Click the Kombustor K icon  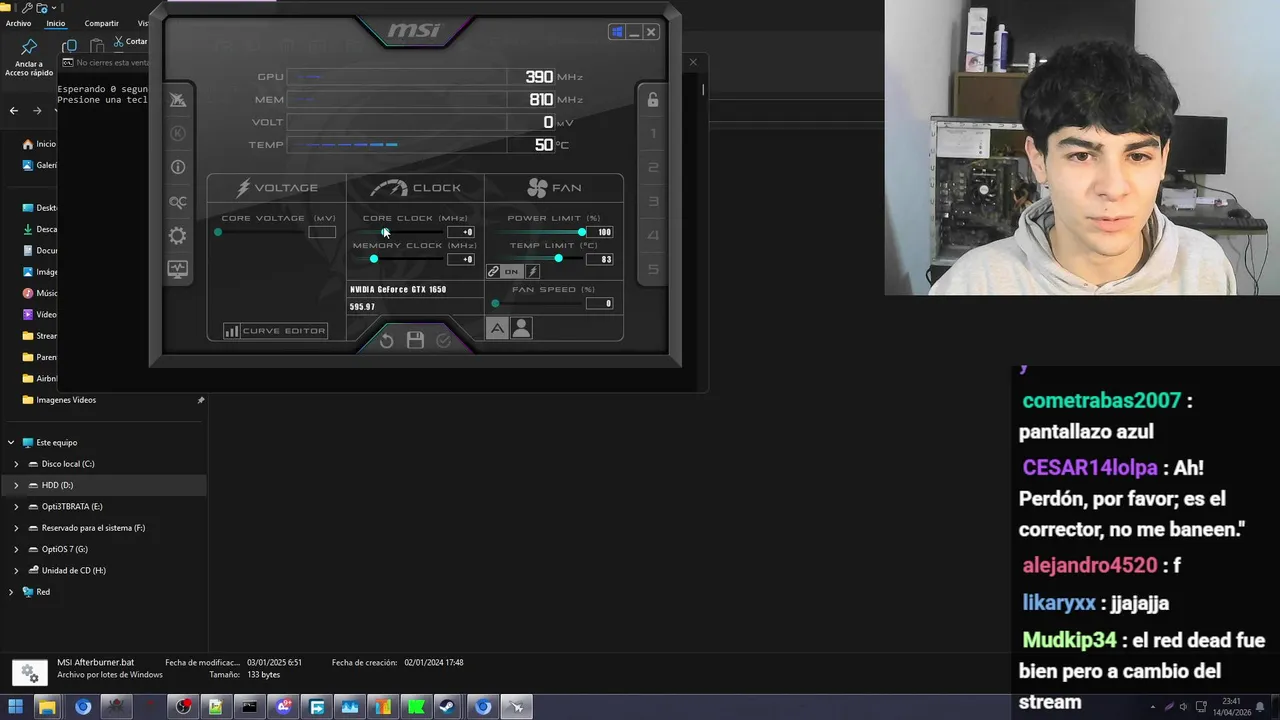(178, 133)
